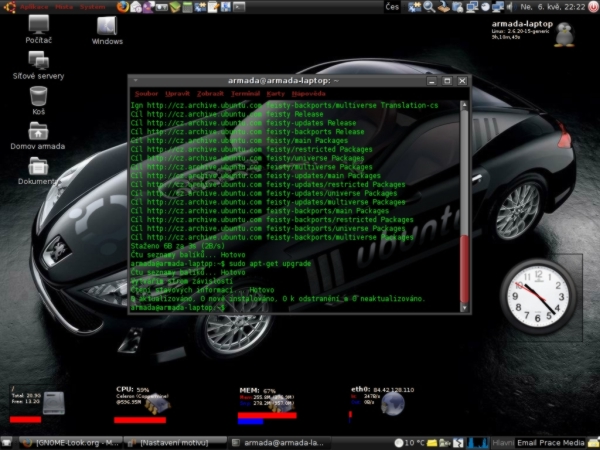Image resolution: width=600 pixels, height=450 pixels.
Task: Click the red terminal scrollbar thumb
Action: point(464,269)
